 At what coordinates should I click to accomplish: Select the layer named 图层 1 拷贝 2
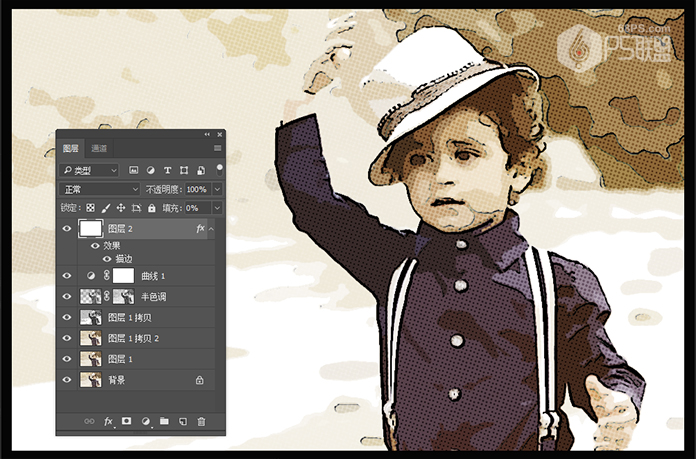pyautogui.click(x=133, y=338)
